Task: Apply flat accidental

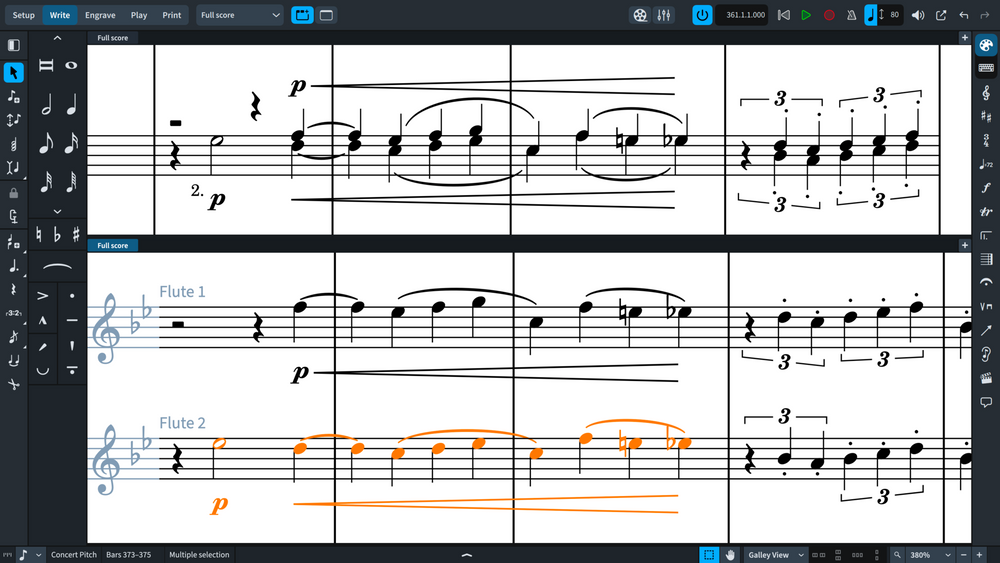Action: point(57,235)
